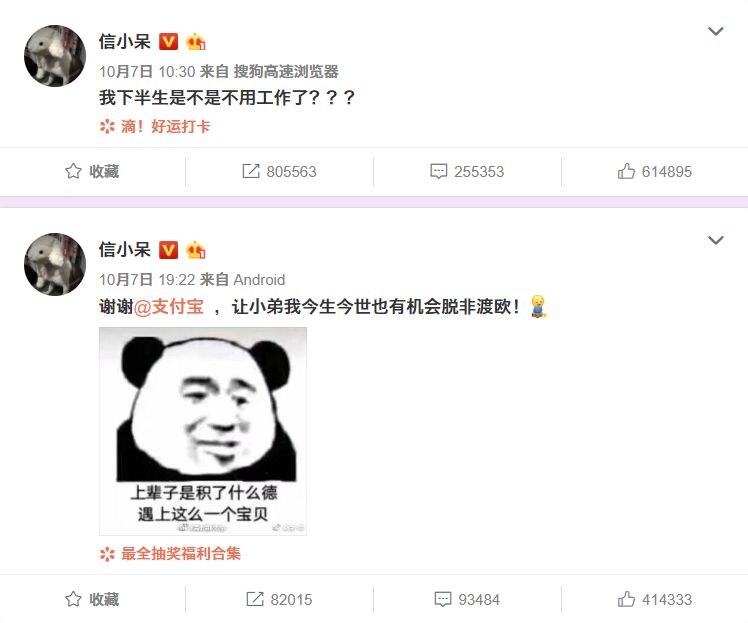Click the orange V verified badge on second post
The height and width of the screenshot is (623, 748).
pos(168,250)
